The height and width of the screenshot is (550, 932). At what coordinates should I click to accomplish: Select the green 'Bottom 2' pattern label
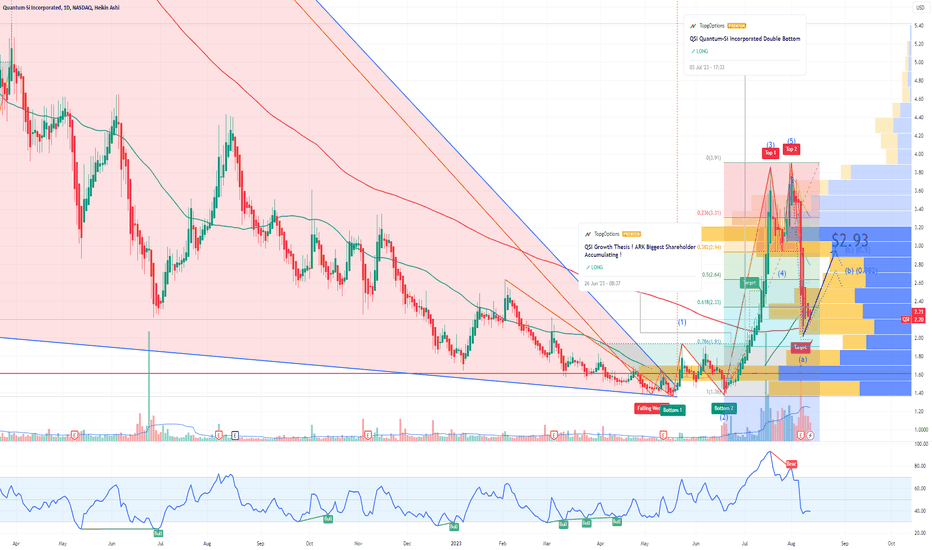(x=724, y=408)
